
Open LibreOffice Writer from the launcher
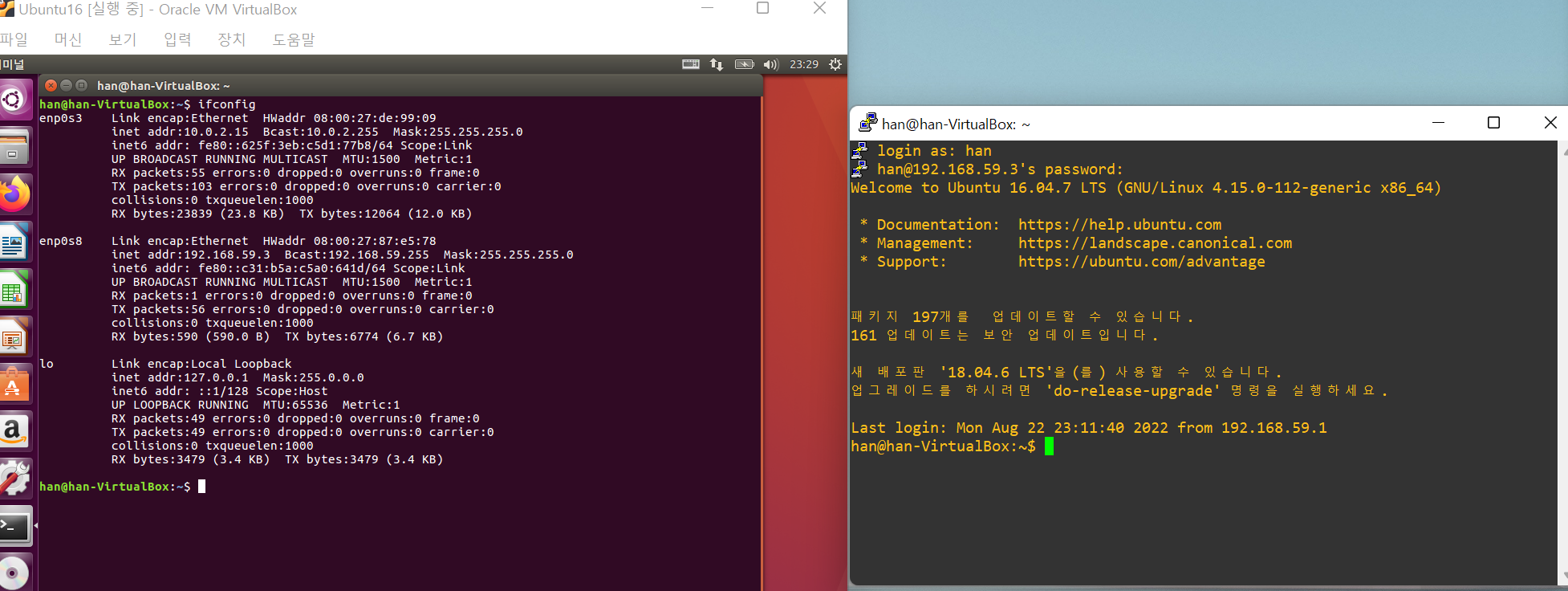14,243
